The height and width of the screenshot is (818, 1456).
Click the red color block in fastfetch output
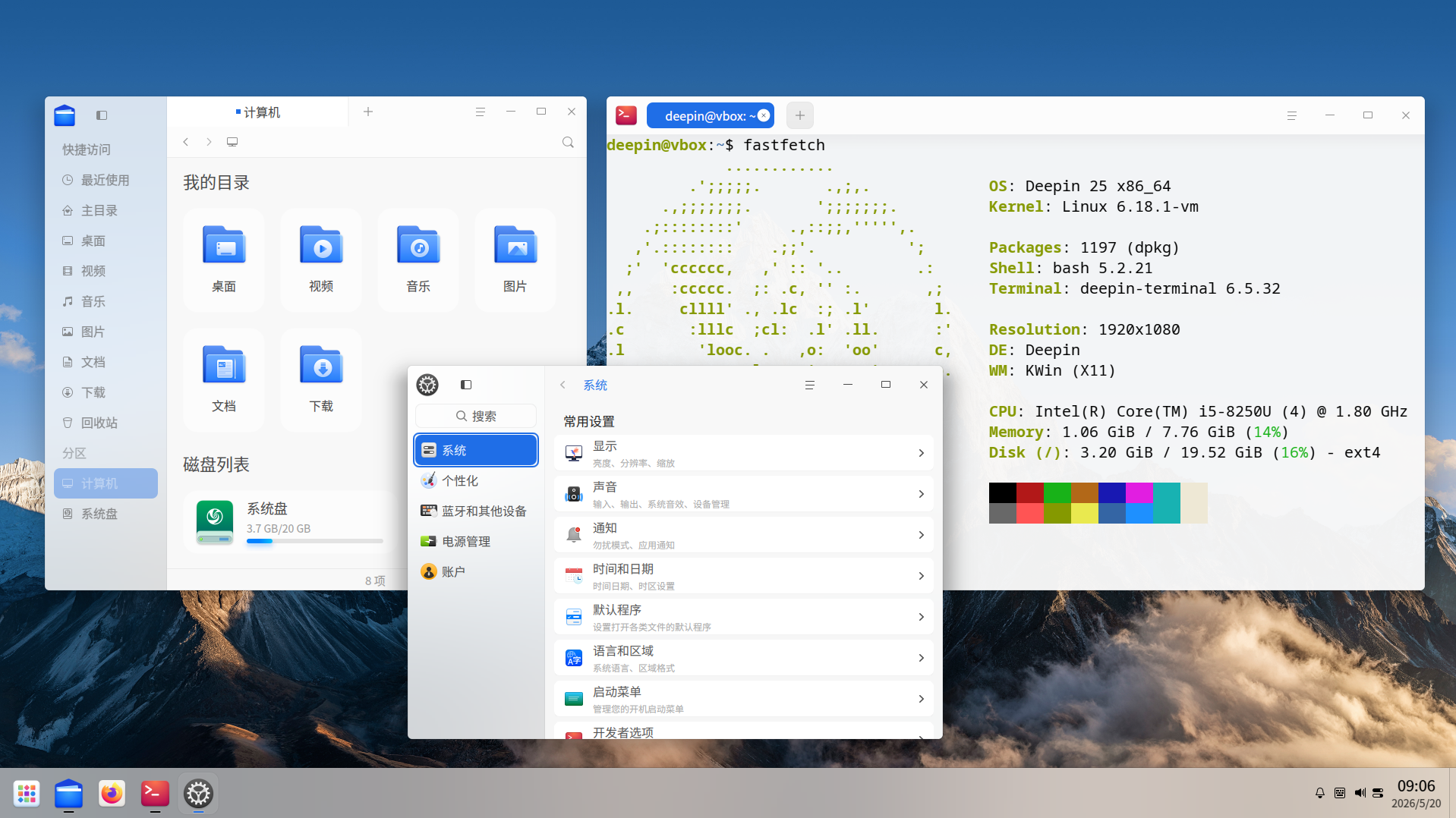pyautogui.click(x=1030, y=492)
